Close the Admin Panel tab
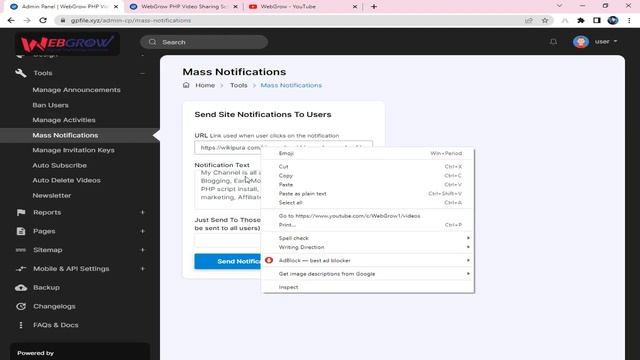This screenshot has width=640, height=360. pos(116,7)
